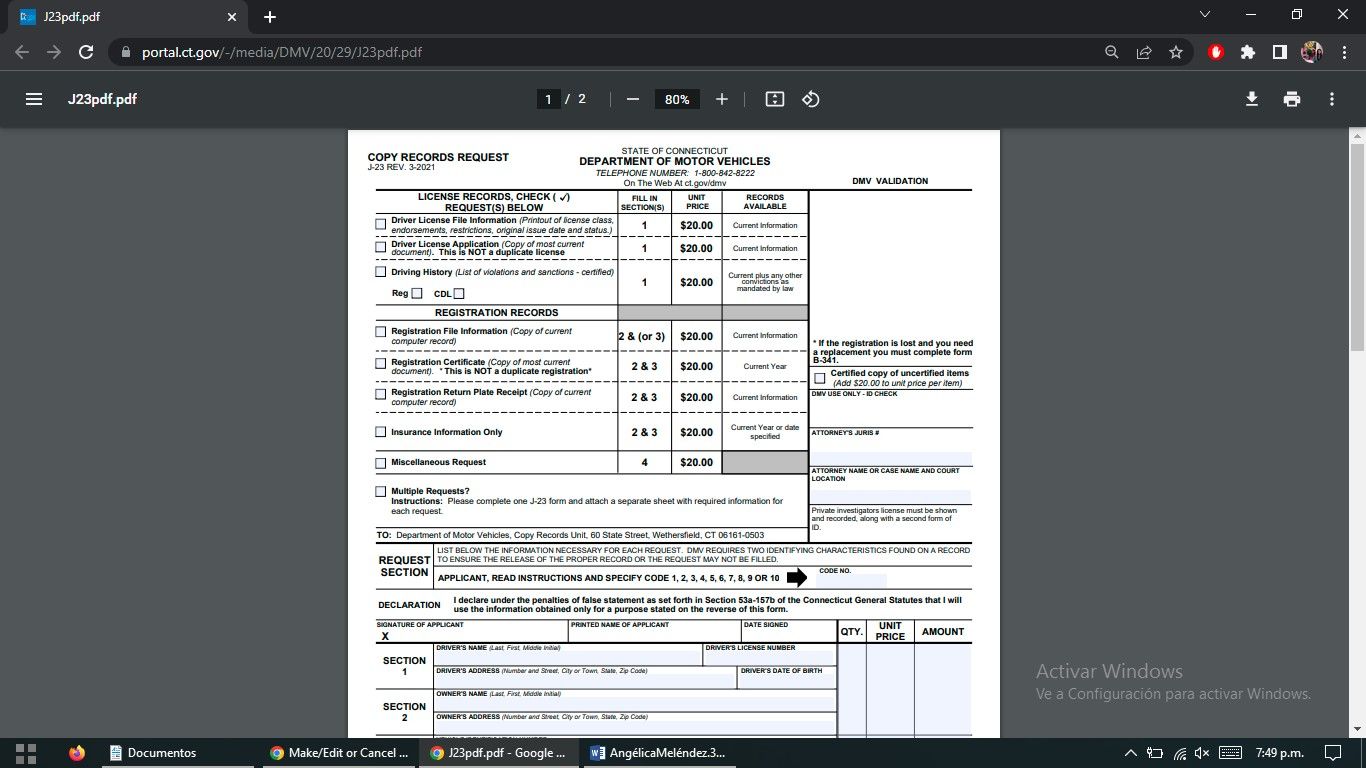The width and height of the screenshot is (1366, 768).
Task: Download the J23pdf document
Action: pyautogui.click(x=1251, y=99)
